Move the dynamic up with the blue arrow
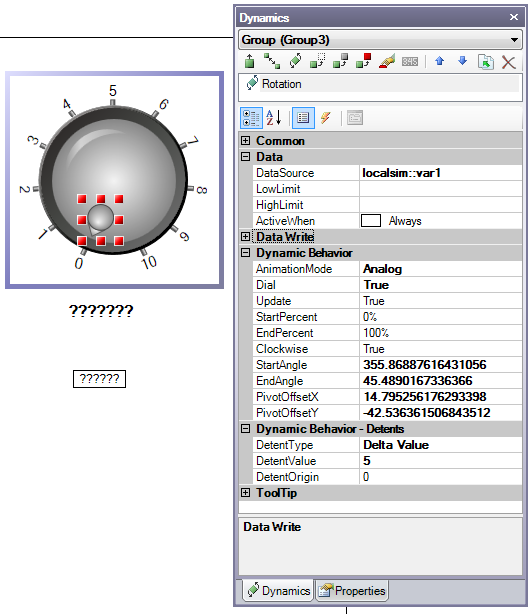Screen dimensions: 532x614 click(x=440, y=61)
